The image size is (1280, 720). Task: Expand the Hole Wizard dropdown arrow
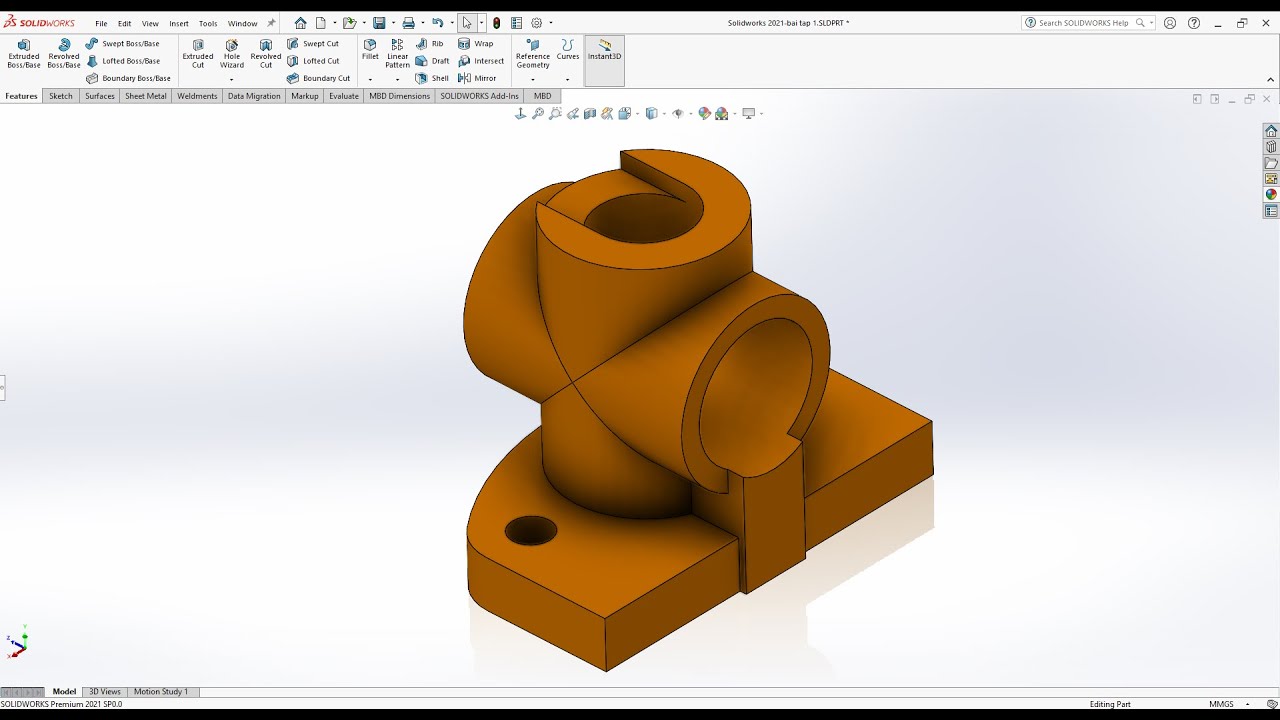[232, 80]
